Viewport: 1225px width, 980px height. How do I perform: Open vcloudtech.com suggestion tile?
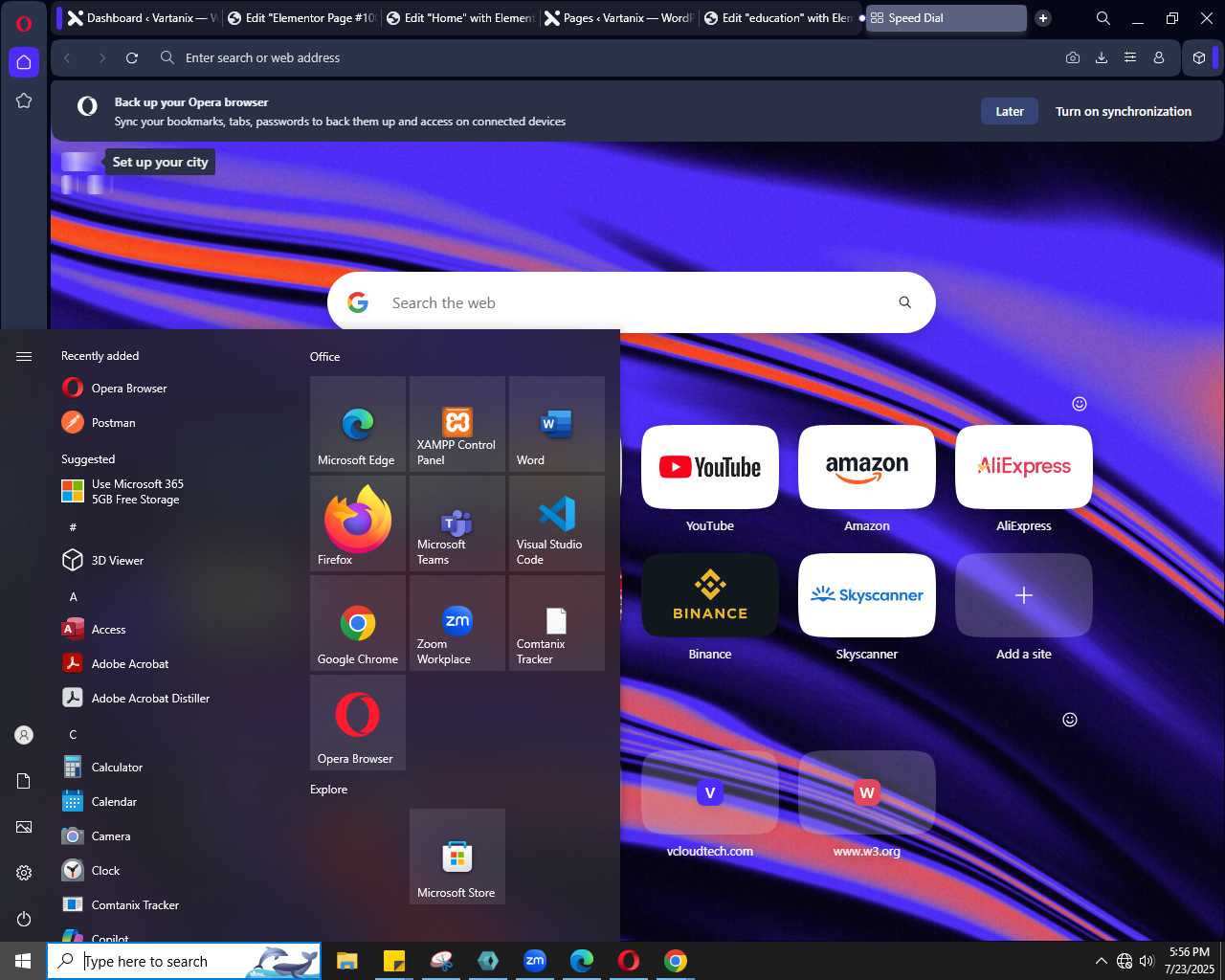pos(710,792)
